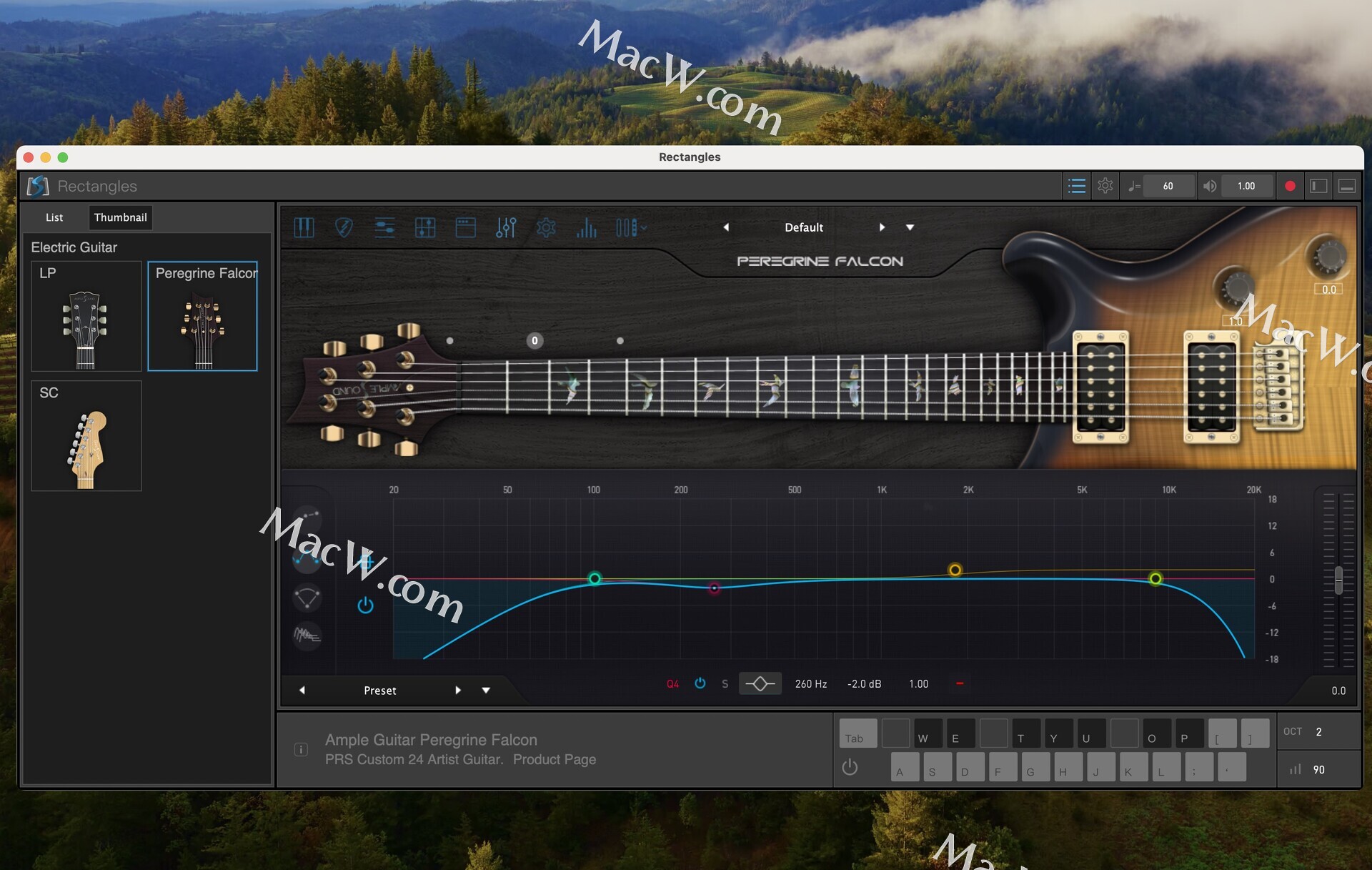Viewport: 1372px width, 870px height.
Task: Click the capo marker showing 0
Action: pyautogui.click(x=535, y=341)
